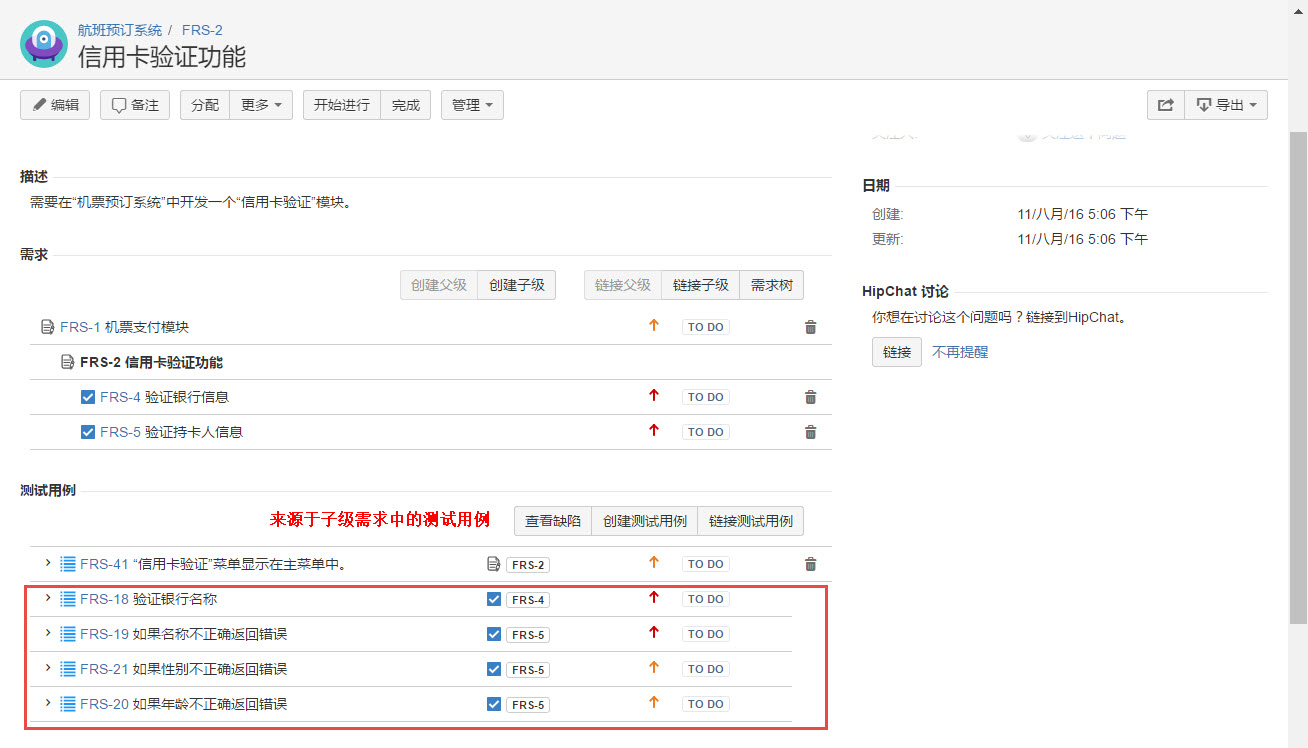Click the 创建父级 button
The width and height of the screenshot is (1308, 748).
(x=439, y=285)
